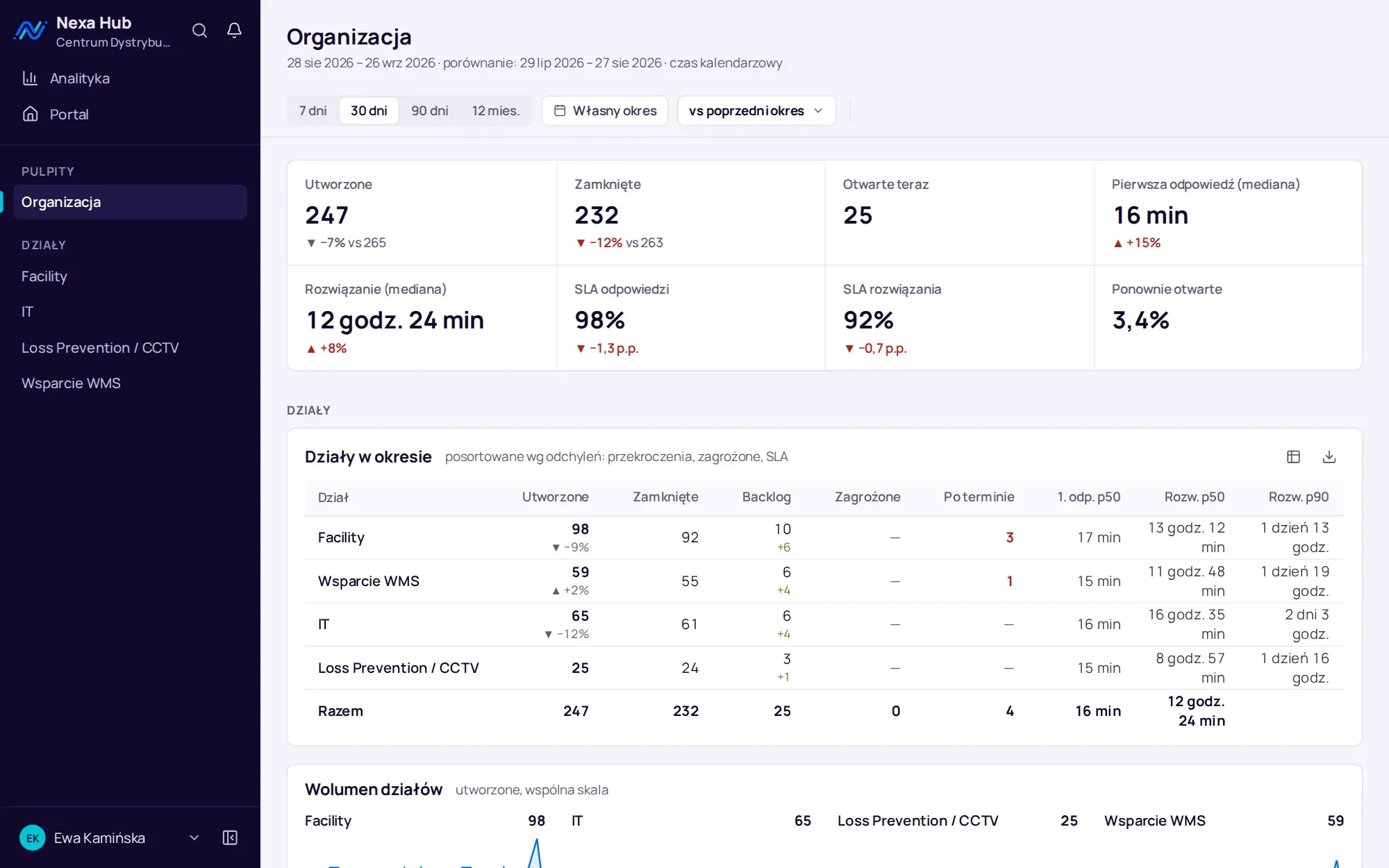Click the Utworzone 247 KPI card
The width and height of the screenshot is (1389, 868).
coord(422,213)
